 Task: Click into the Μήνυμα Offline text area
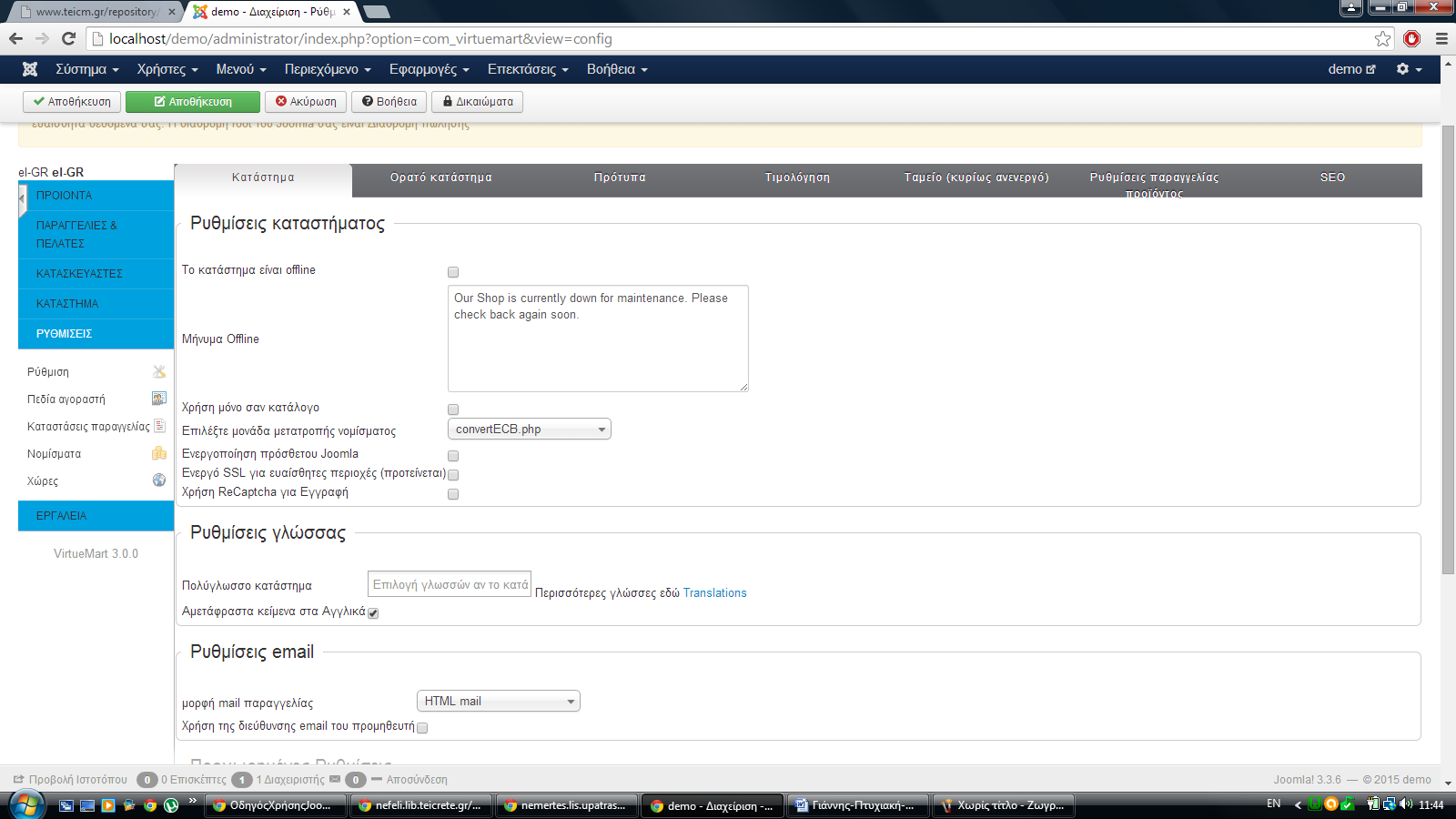click(598, 339)
